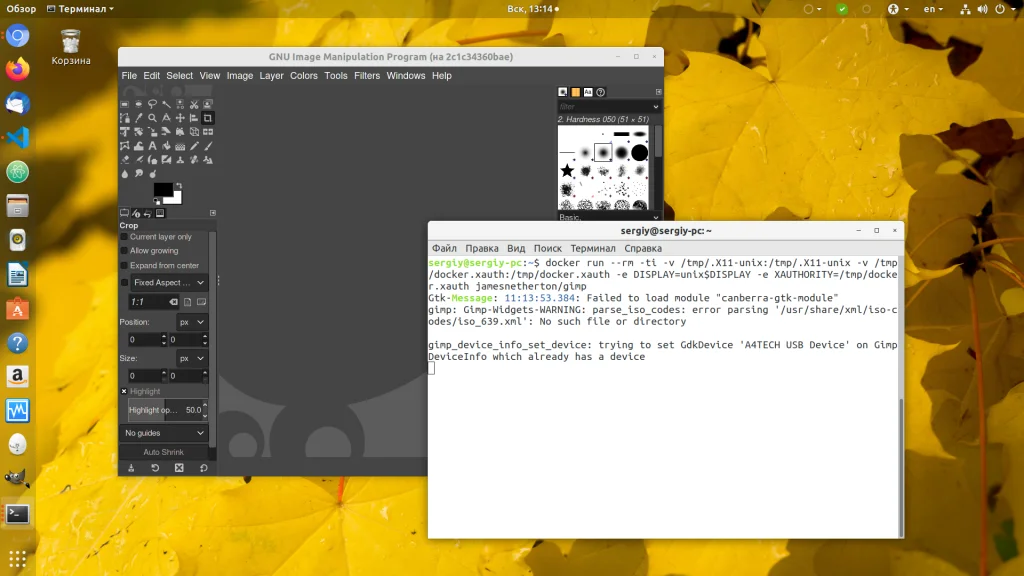Swap foreground and background colors arrow
1024x576 pixels.
(x=179, y=186)
